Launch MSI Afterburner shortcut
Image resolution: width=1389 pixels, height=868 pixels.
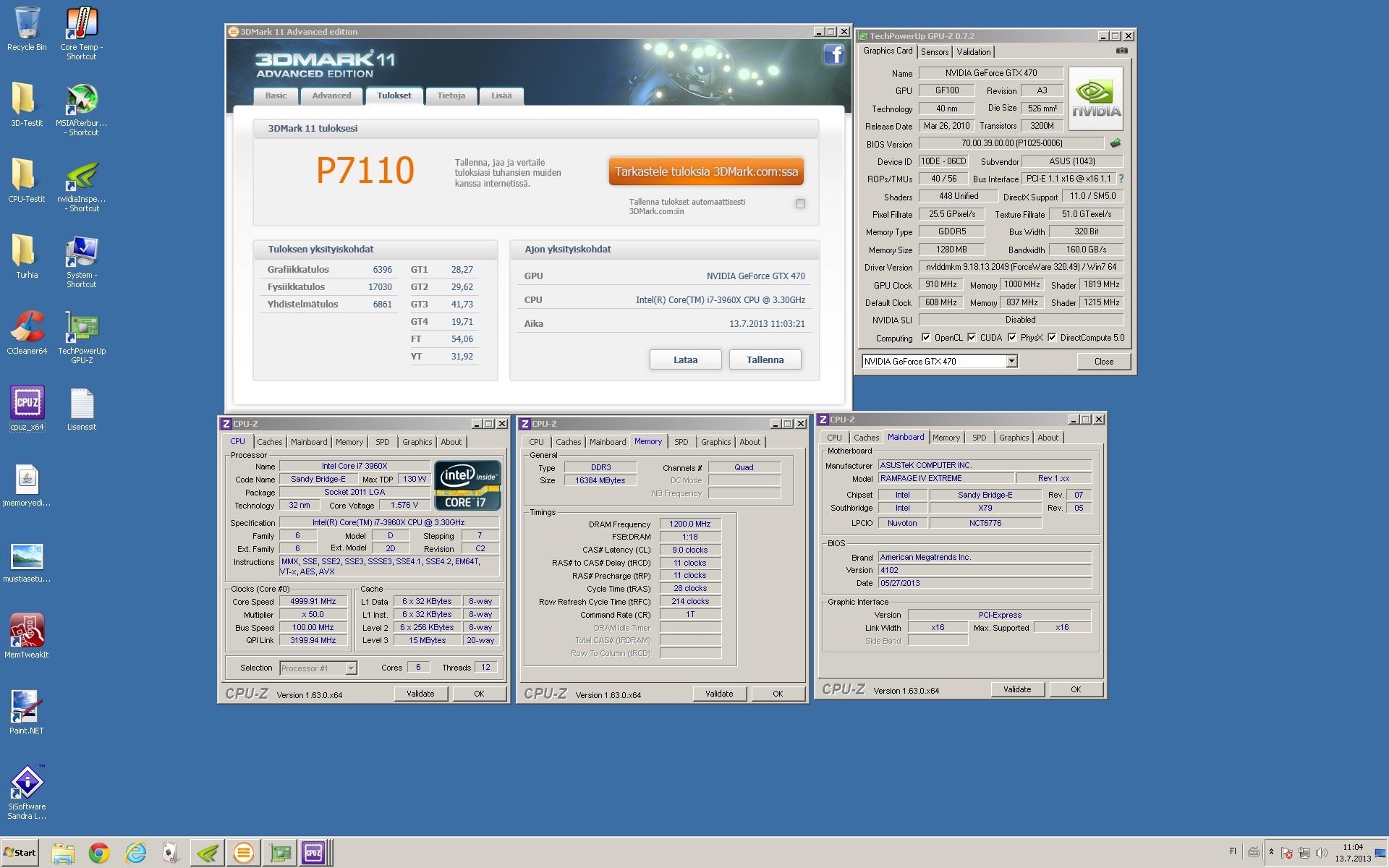coord(82,110)
